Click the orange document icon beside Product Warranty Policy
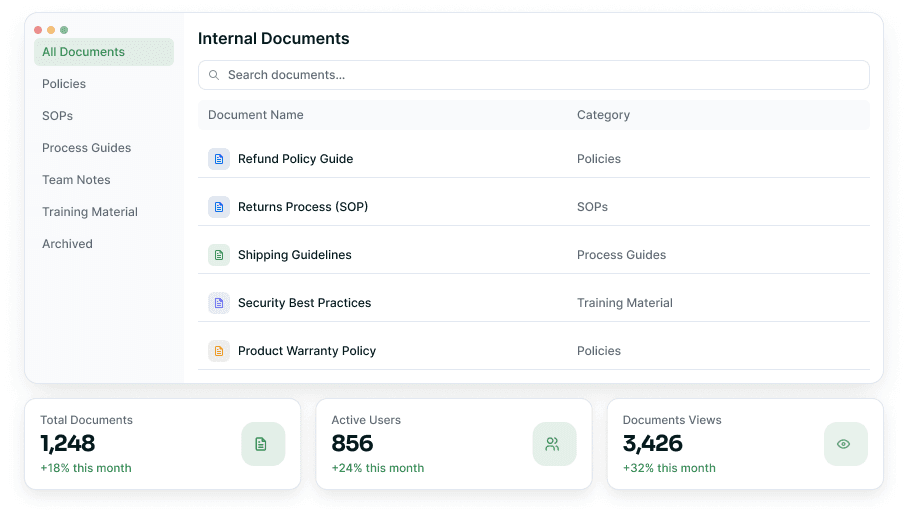 point(219,351)
